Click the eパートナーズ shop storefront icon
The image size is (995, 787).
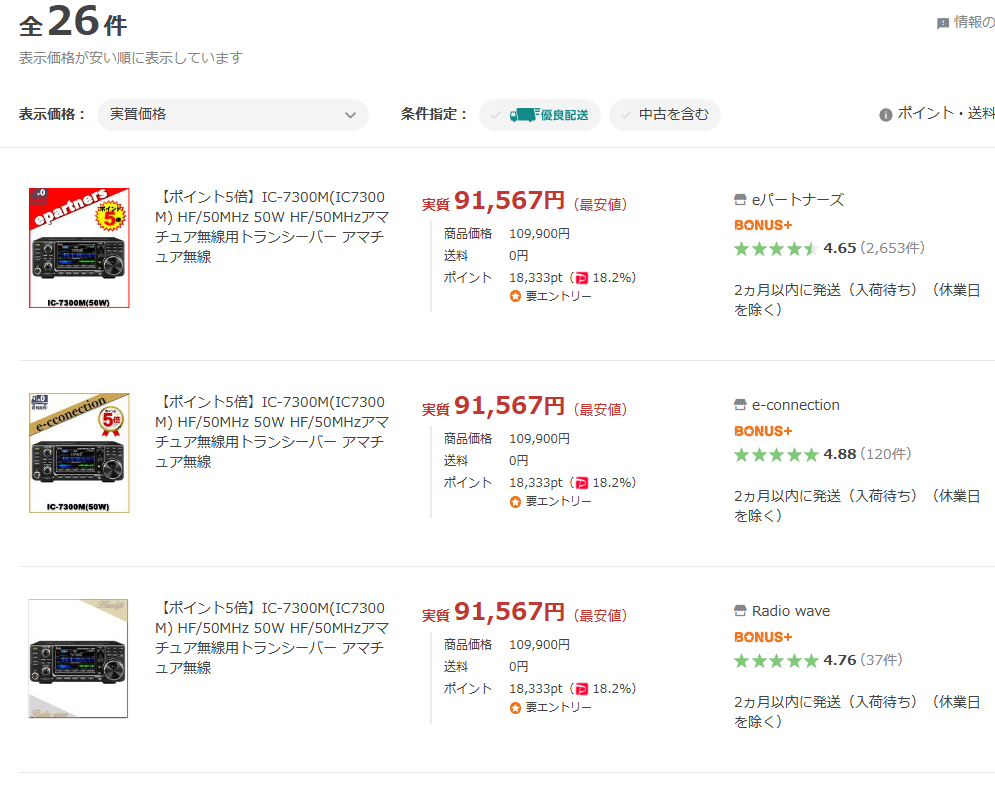tap(740, 200)
